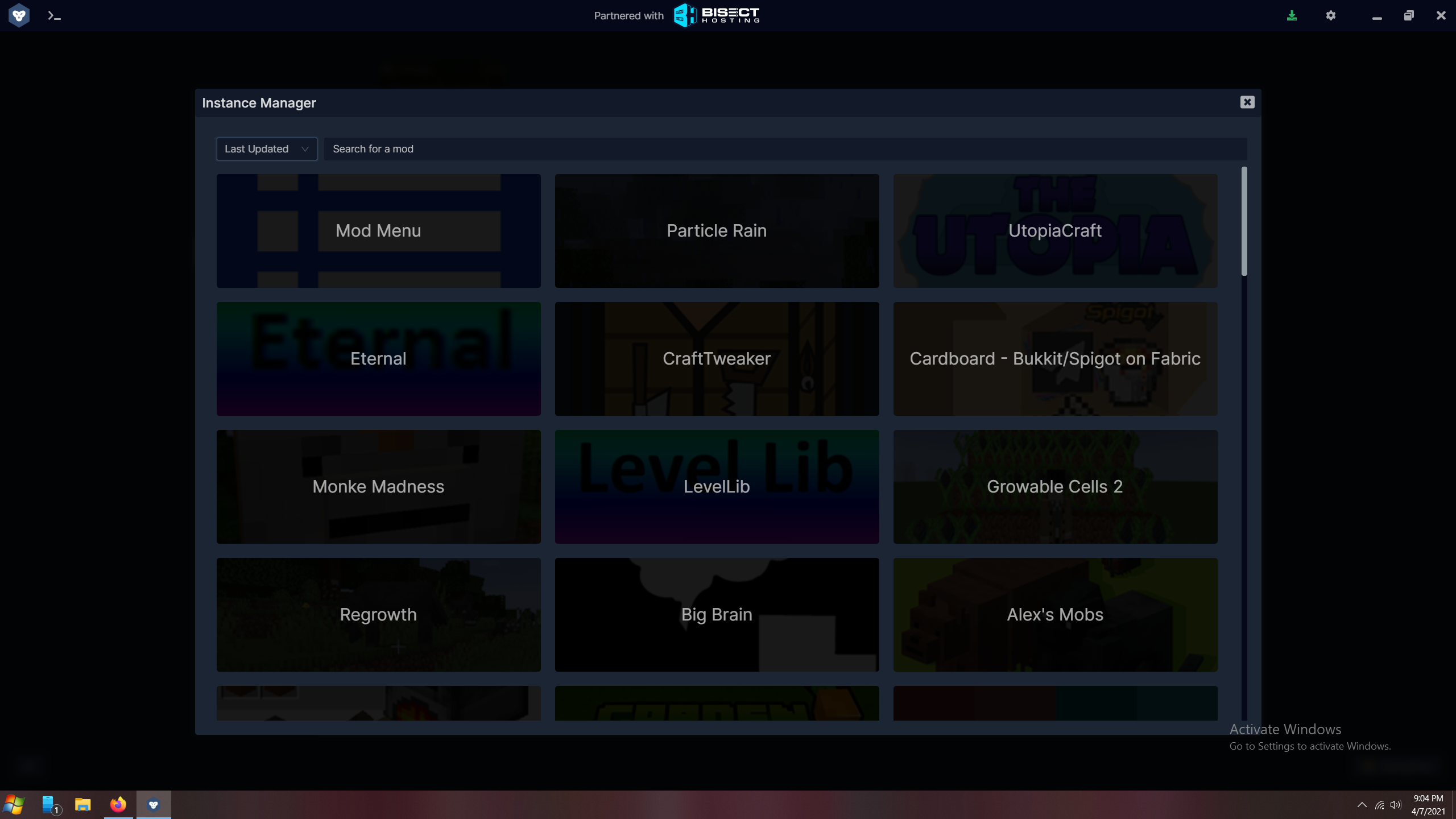Open the downloads icon in the top bar

(x=1292, y=15)
